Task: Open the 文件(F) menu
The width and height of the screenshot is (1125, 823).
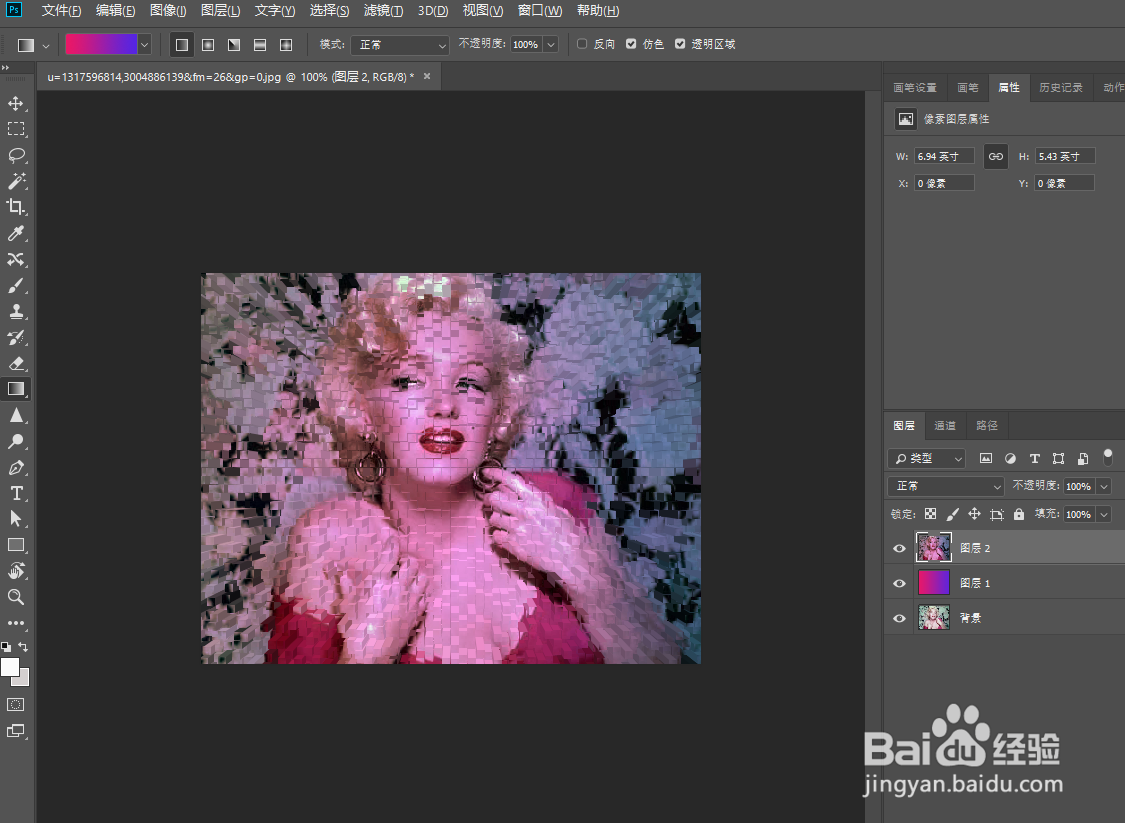Action: (x=61, y=11)
